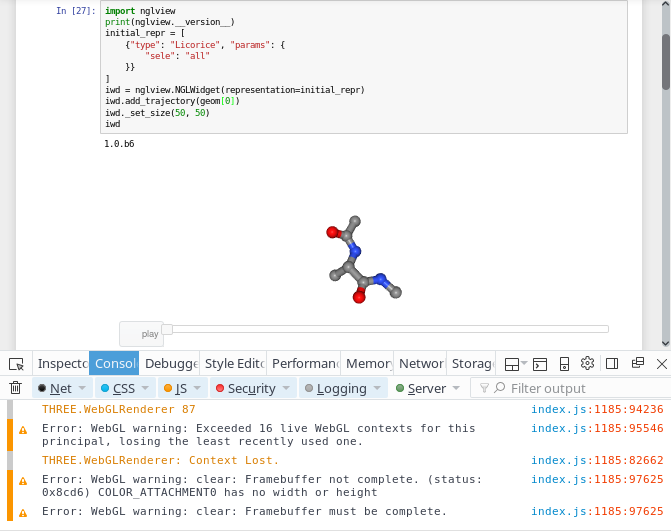Open the toolbox layout options icon
Screen dimensions: 671x531
512,364
